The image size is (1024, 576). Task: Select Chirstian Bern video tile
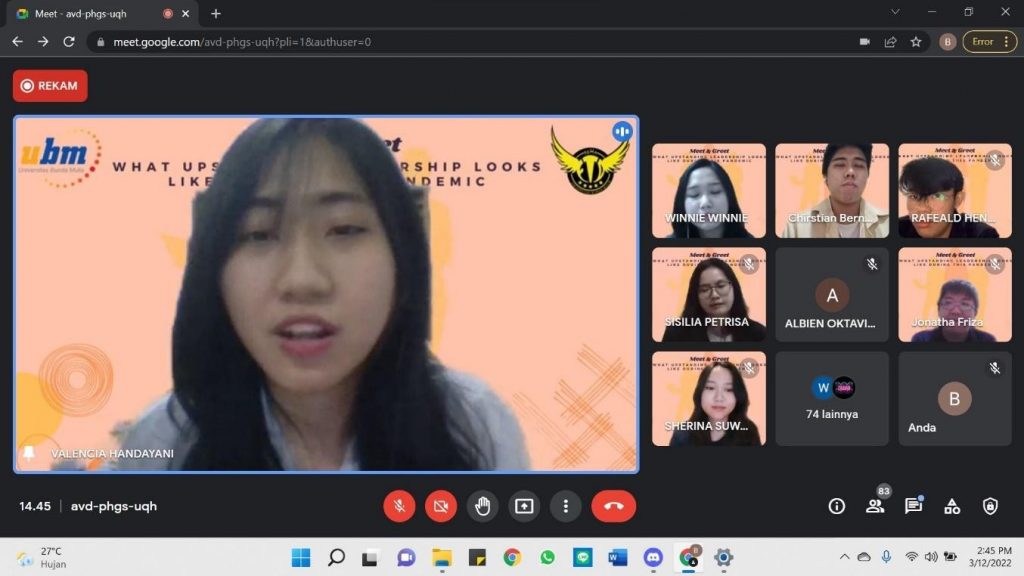click(x=832, y=191)
